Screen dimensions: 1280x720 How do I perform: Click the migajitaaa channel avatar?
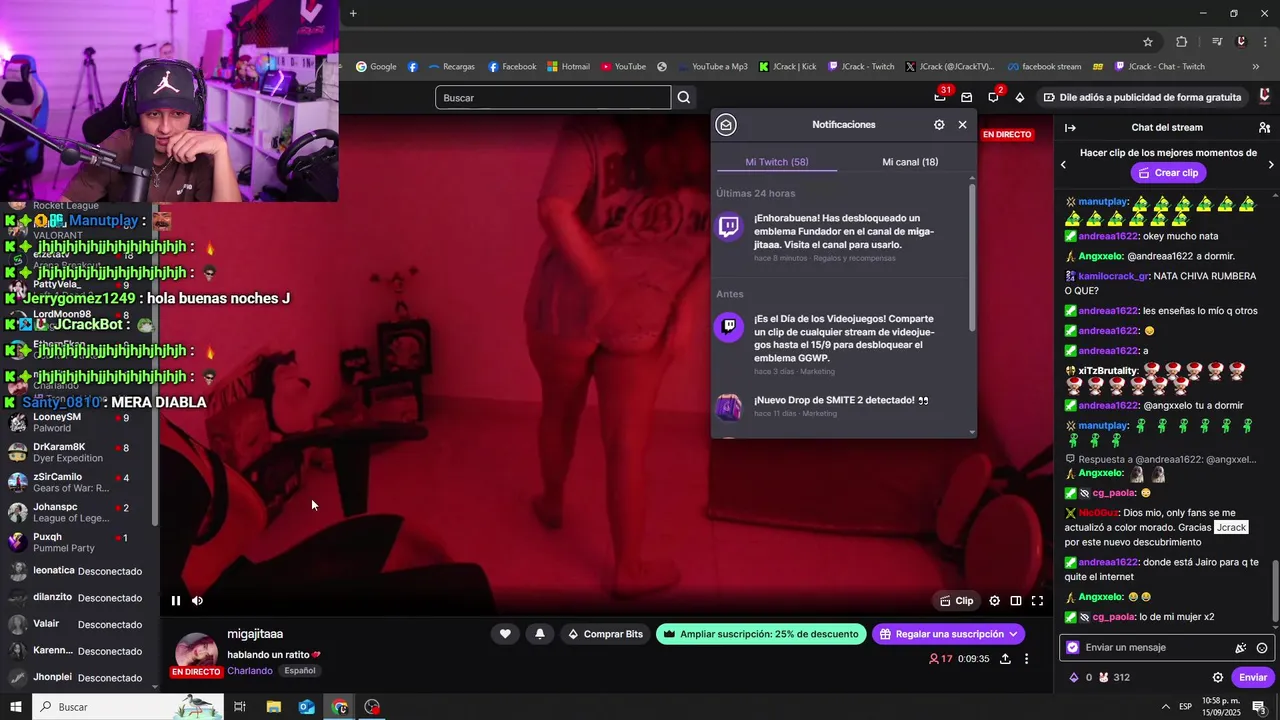197,655
